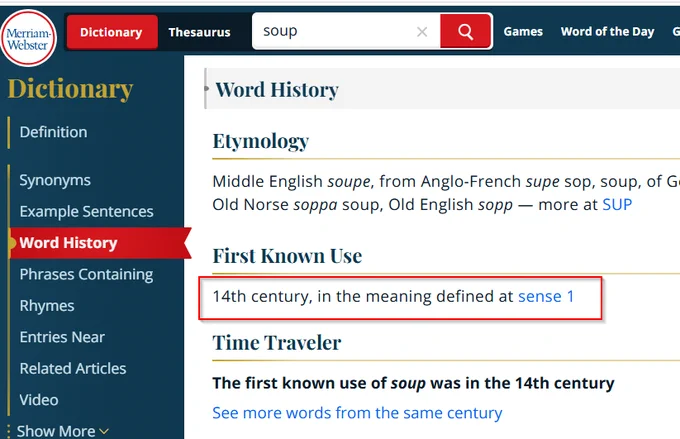Switch to the Thesaurus tab
The width and height of the screenshot is (680, 439).
pyautogui.click(x=199, y=32)
